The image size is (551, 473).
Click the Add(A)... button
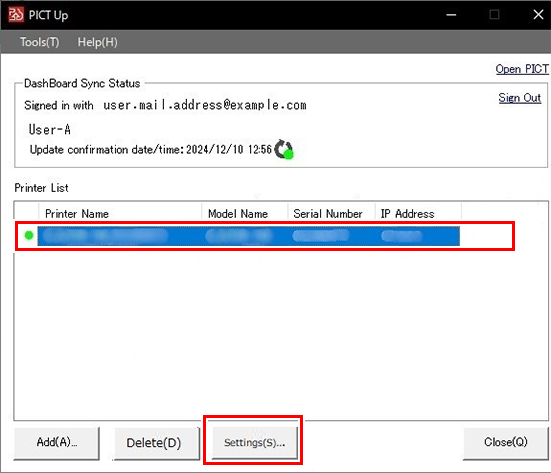pyautogui.click(x=57, y=442)
